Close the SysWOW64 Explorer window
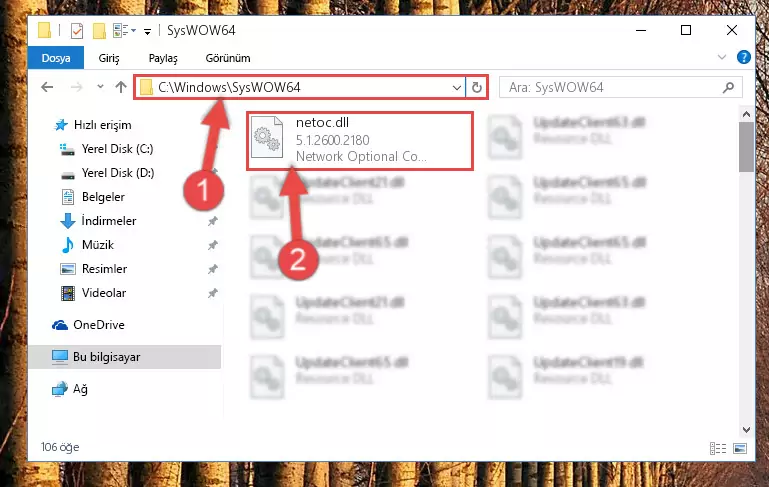This screenshot has width=769, height=487. (x=732, y=30)
